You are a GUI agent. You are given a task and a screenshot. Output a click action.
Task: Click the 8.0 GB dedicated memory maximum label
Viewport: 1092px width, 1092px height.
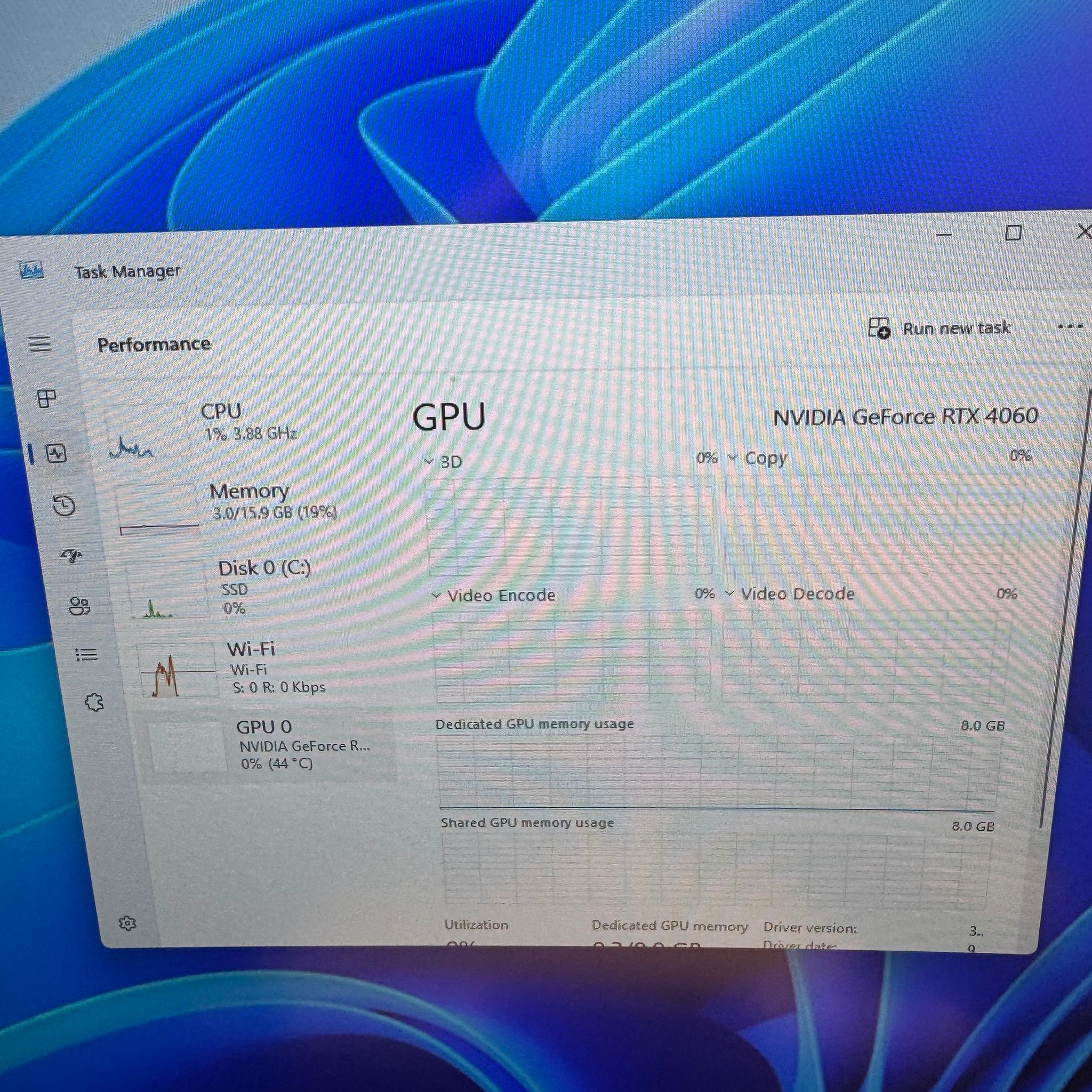983,725
